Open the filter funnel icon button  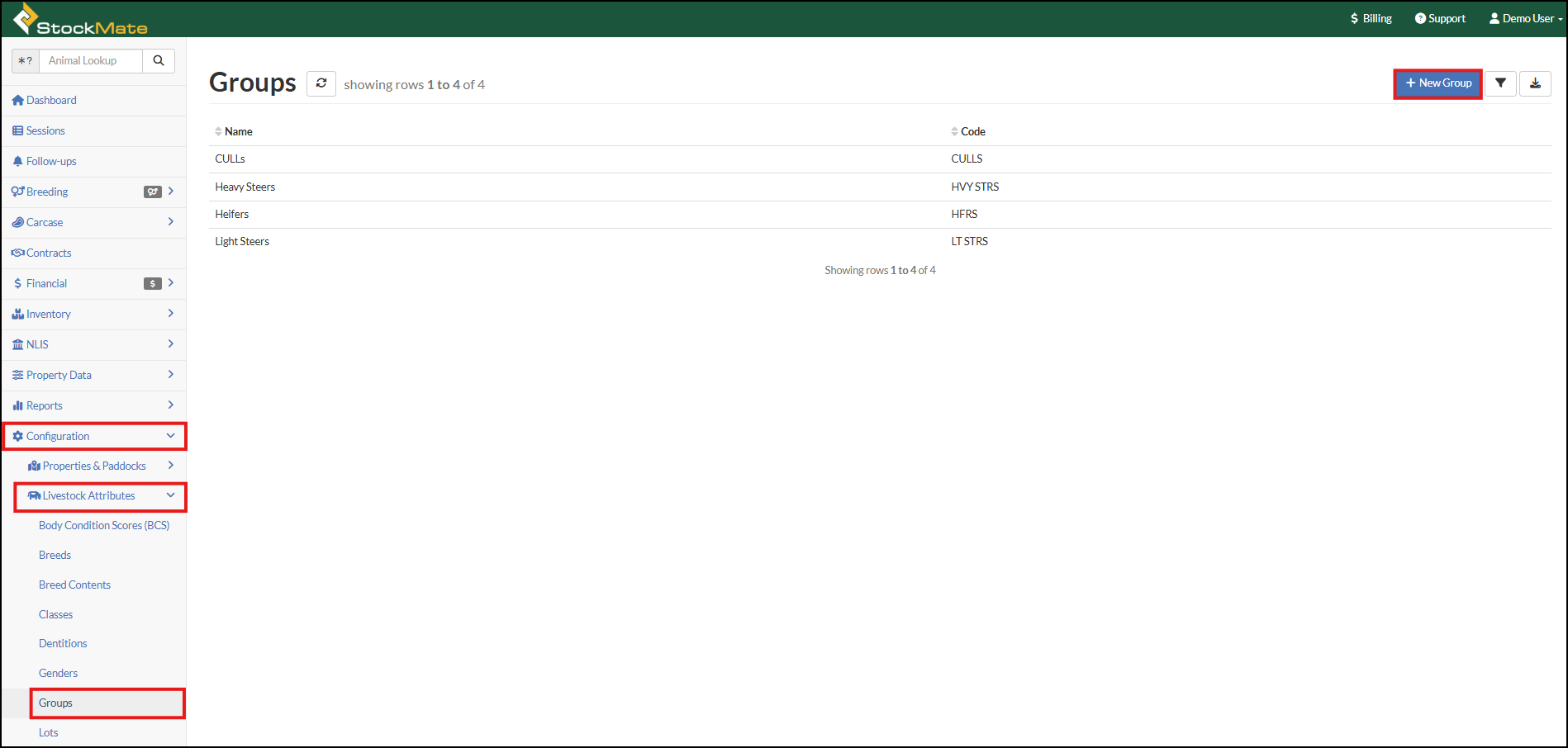coord(1500,83)
